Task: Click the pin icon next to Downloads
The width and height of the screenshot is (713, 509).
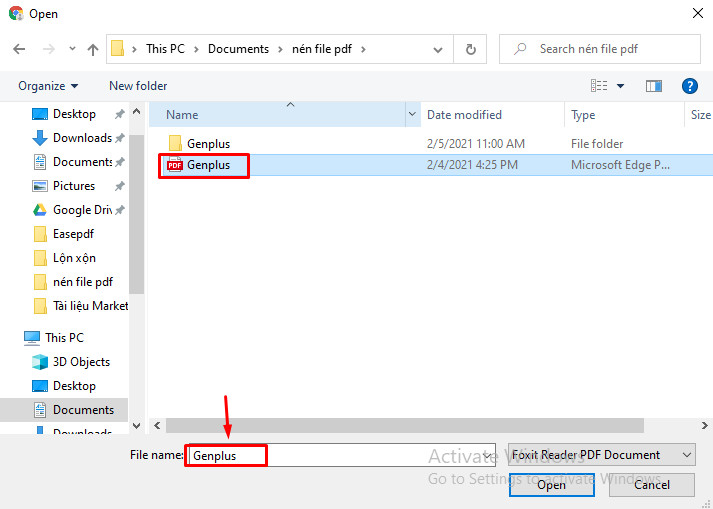Action: pyautogui.click(x=120, y=138)
